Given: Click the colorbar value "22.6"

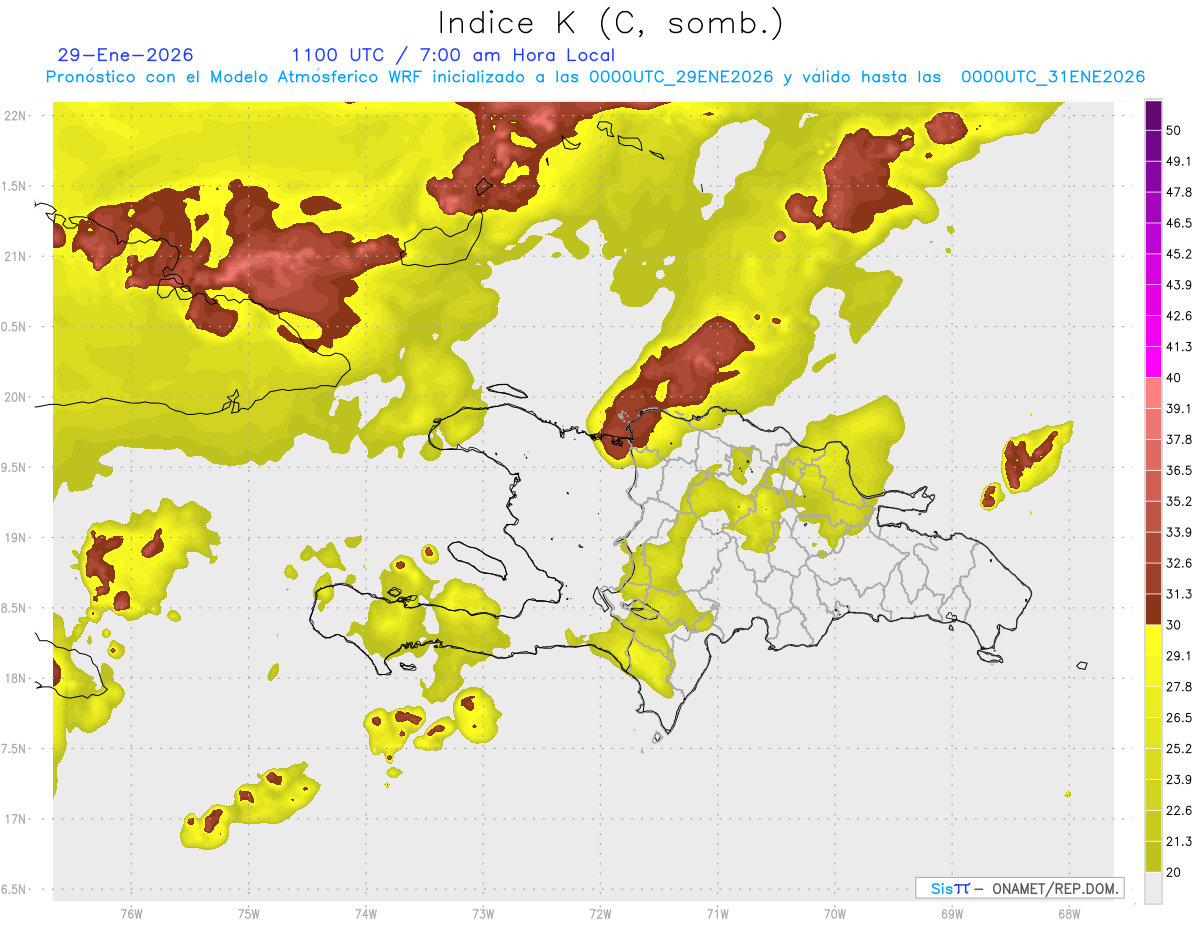Looking at the screenshot, I should point(1179,811).
